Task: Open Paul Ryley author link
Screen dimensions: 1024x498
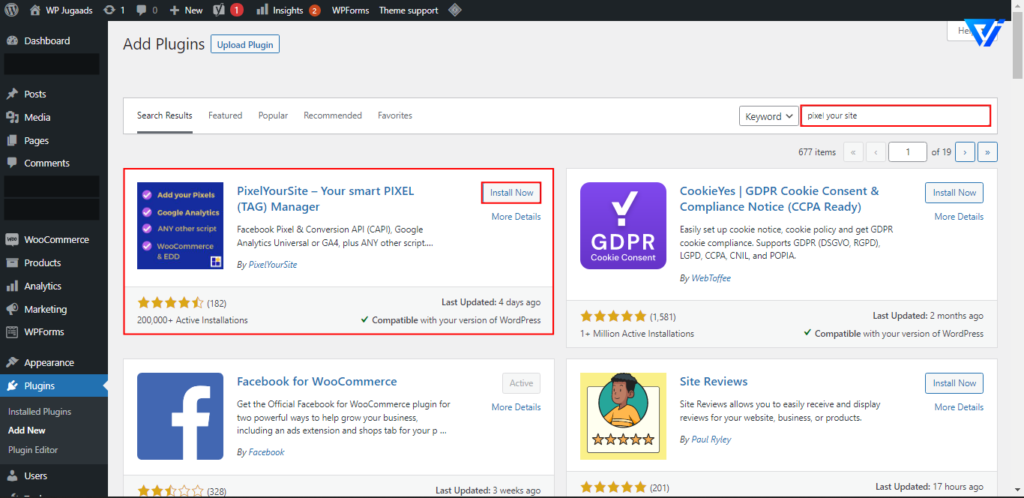Action: pyautogui.click(x=711, y=439)
